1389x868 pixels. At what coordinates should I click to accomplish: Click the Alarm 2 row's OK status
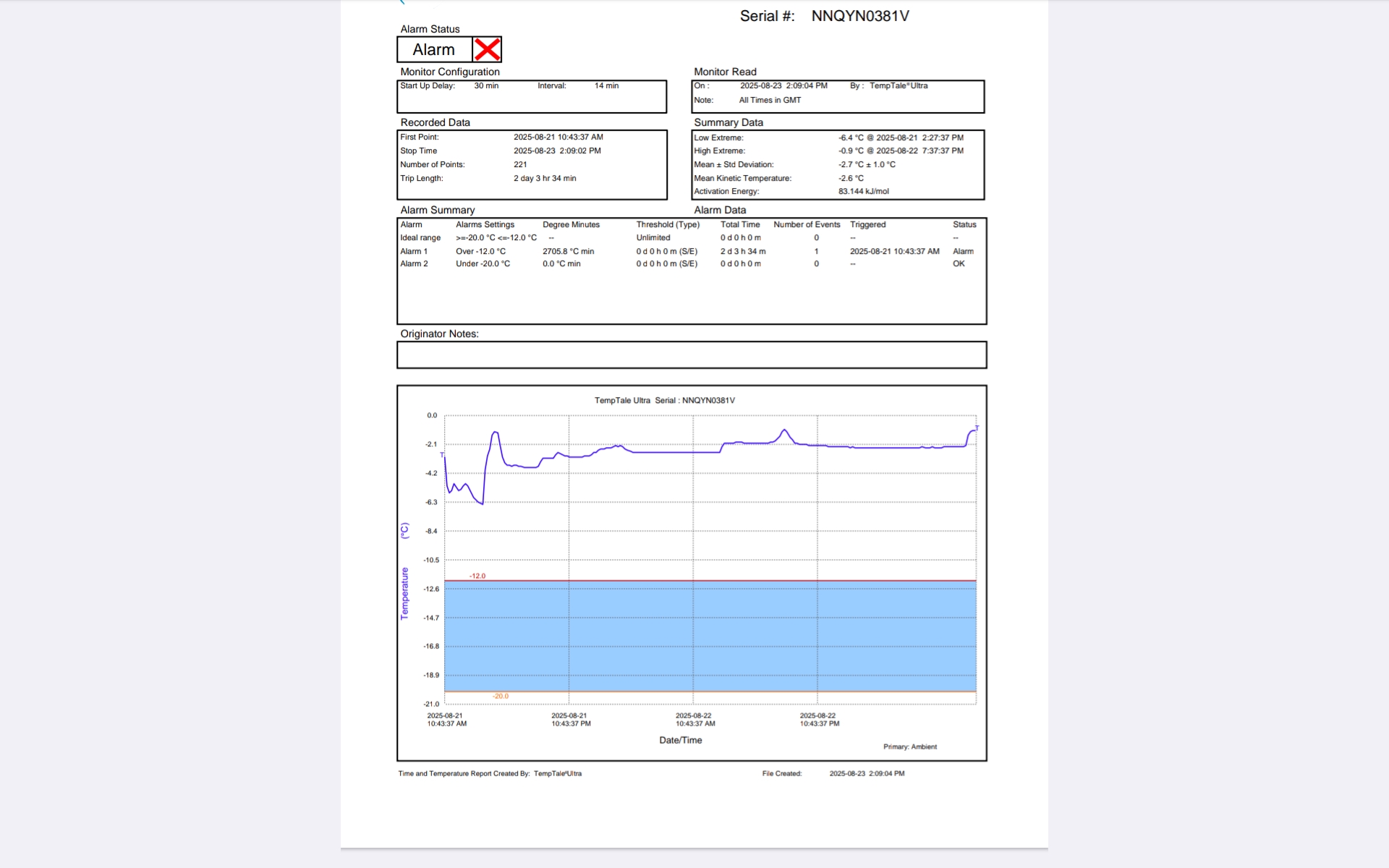(x=959, y=263)
